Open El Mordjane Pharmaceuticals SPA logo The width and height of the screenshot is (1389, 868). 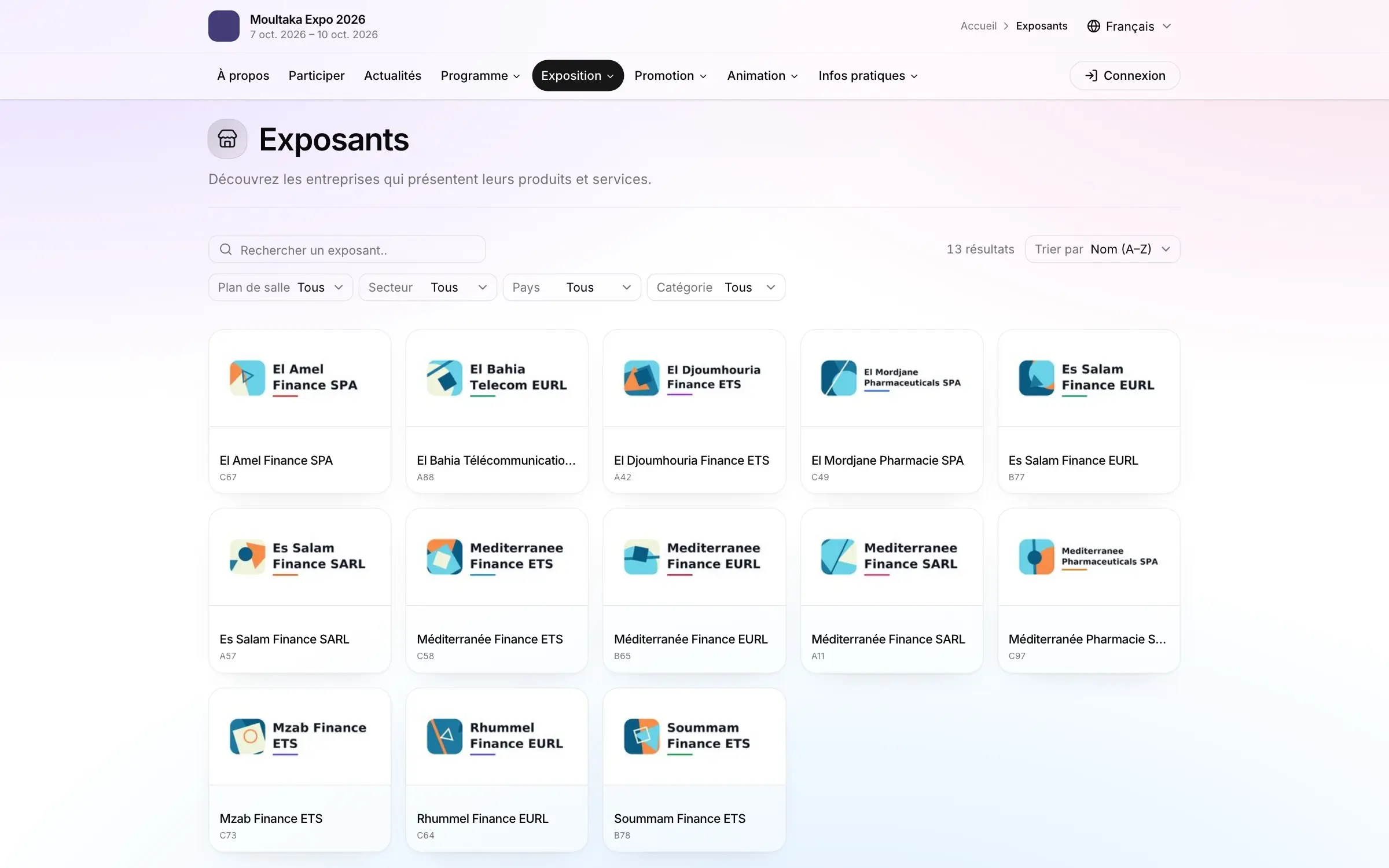[x=891, y=378]
